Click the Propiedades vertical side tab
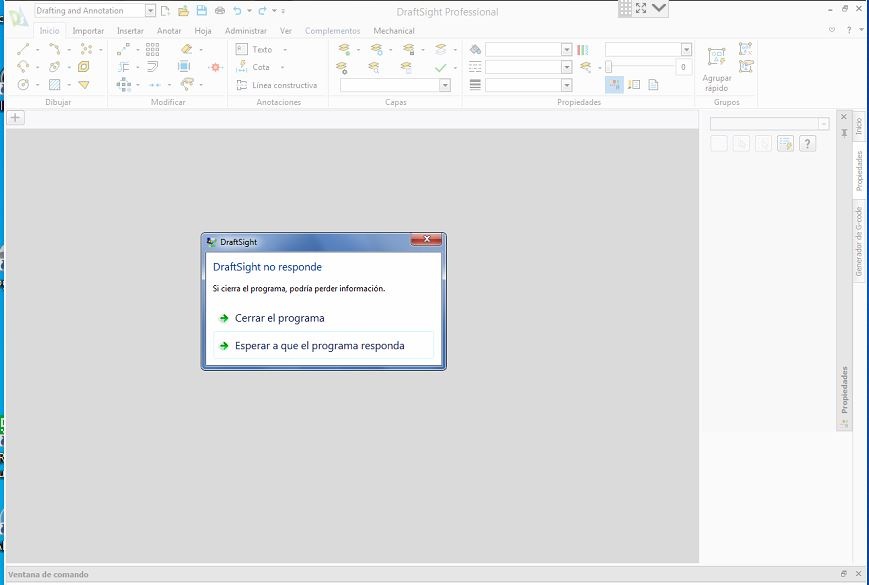Image resolution: width=869 pixels, height=585 pixels. pyautogui.click(x=859, y=171)
